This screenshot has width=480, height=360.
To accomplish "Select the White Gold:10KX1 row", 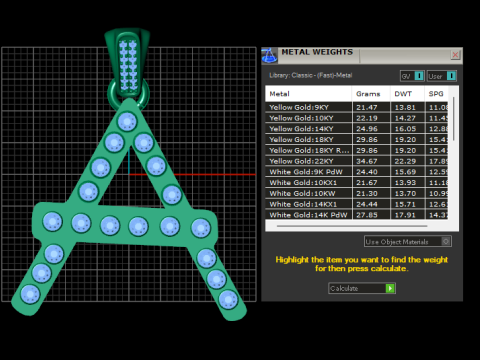I will tap(357, 183).
